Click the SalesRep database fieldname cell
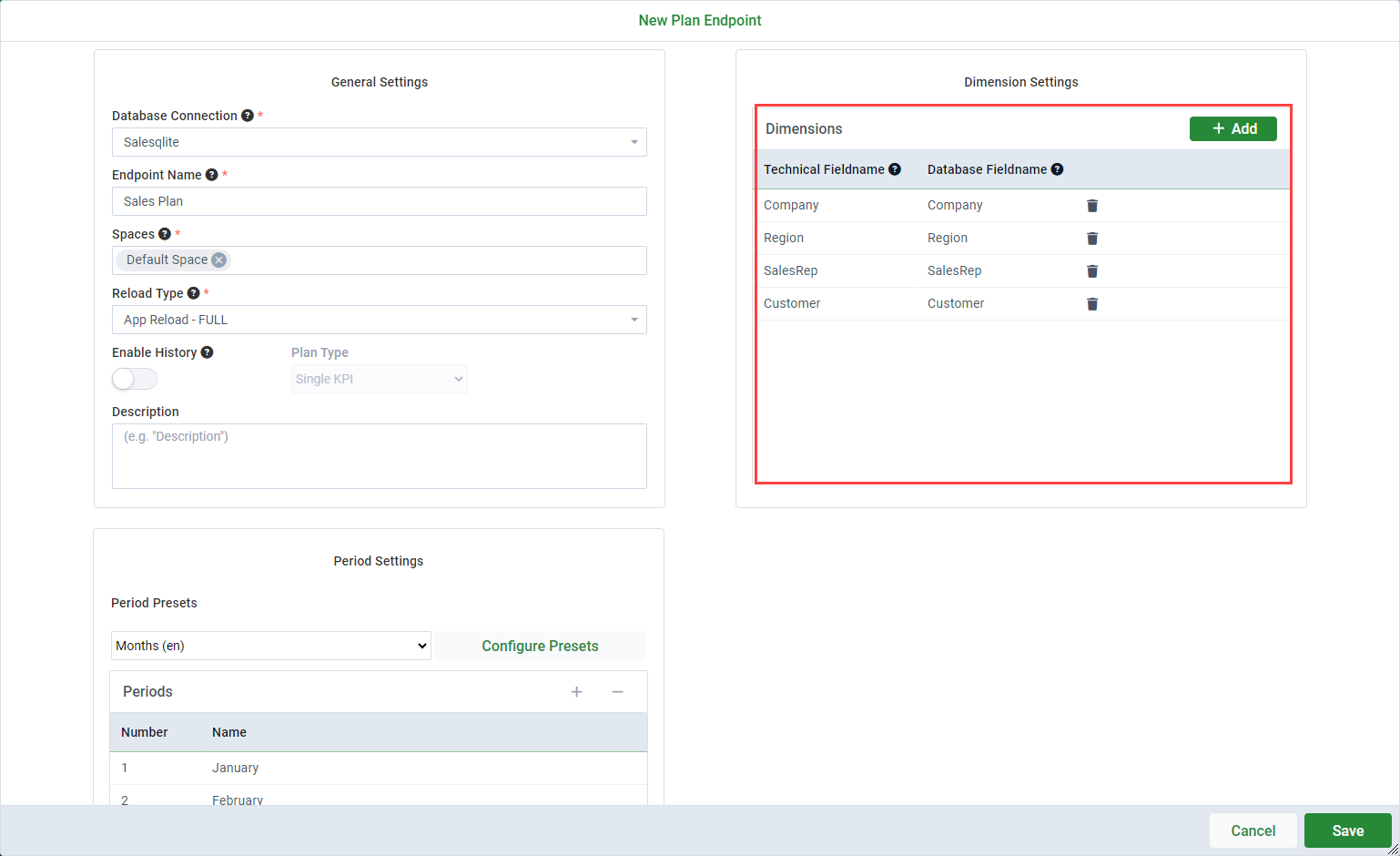The width and height of the screenshot is (1400, 856). (954, 270)
